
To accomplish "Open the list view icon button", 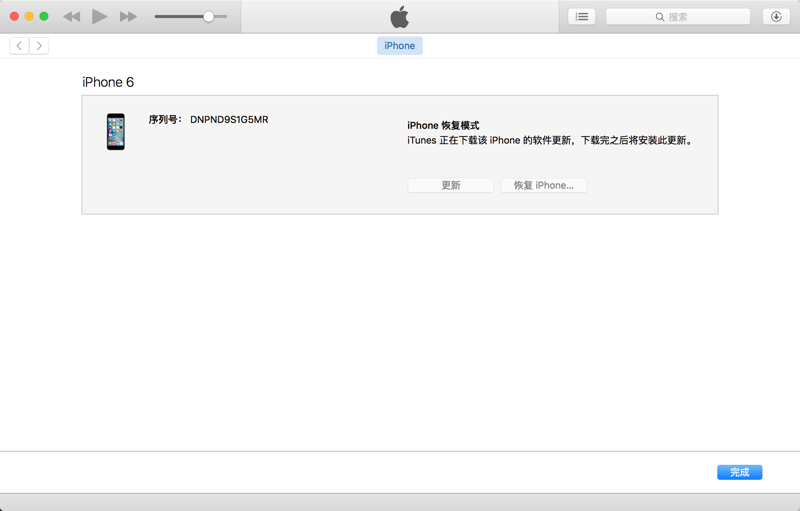I will point(582,17).
